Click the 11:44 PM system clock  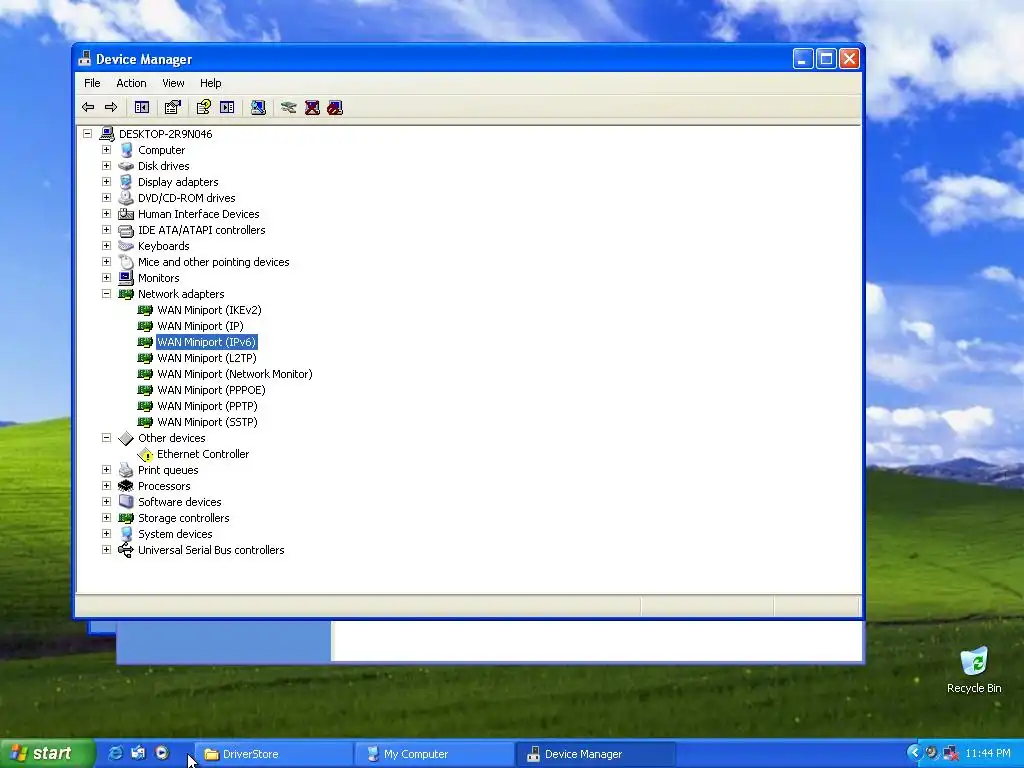coord(987,753)
